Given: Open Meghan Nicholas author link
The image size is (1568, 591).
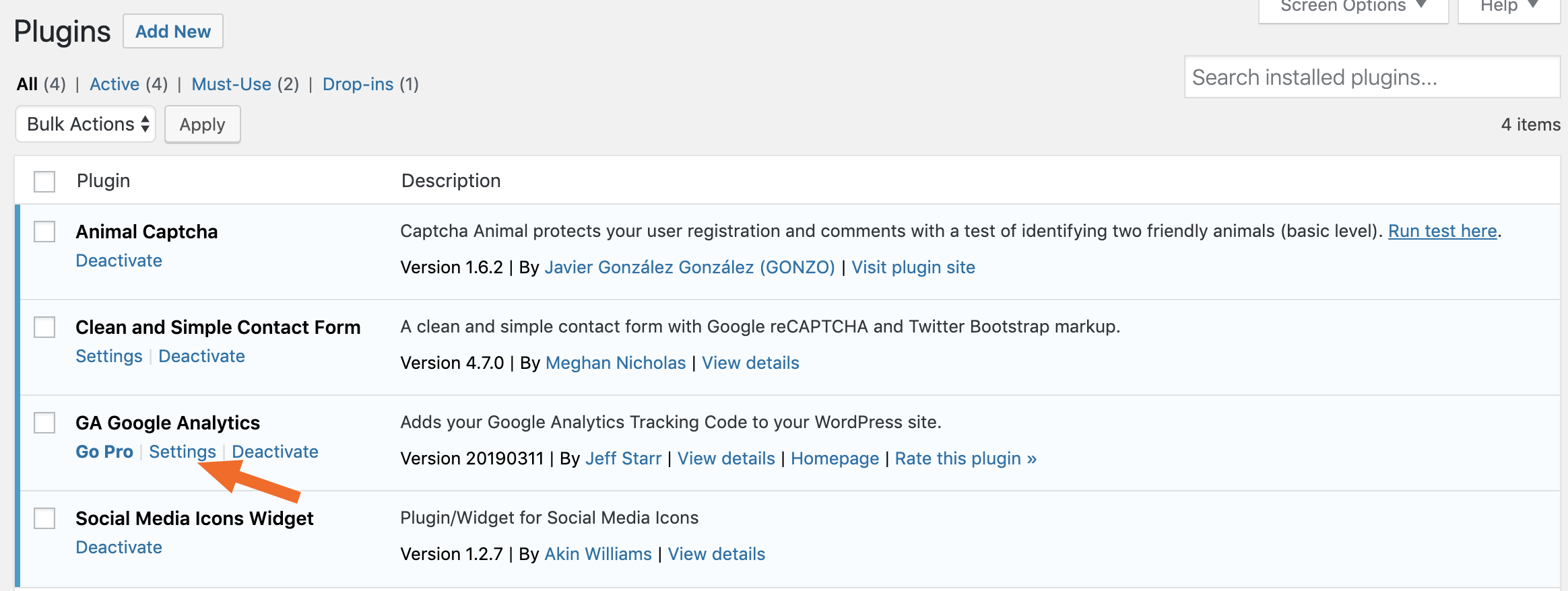Looking at the screenshot, I should point(616,363).
